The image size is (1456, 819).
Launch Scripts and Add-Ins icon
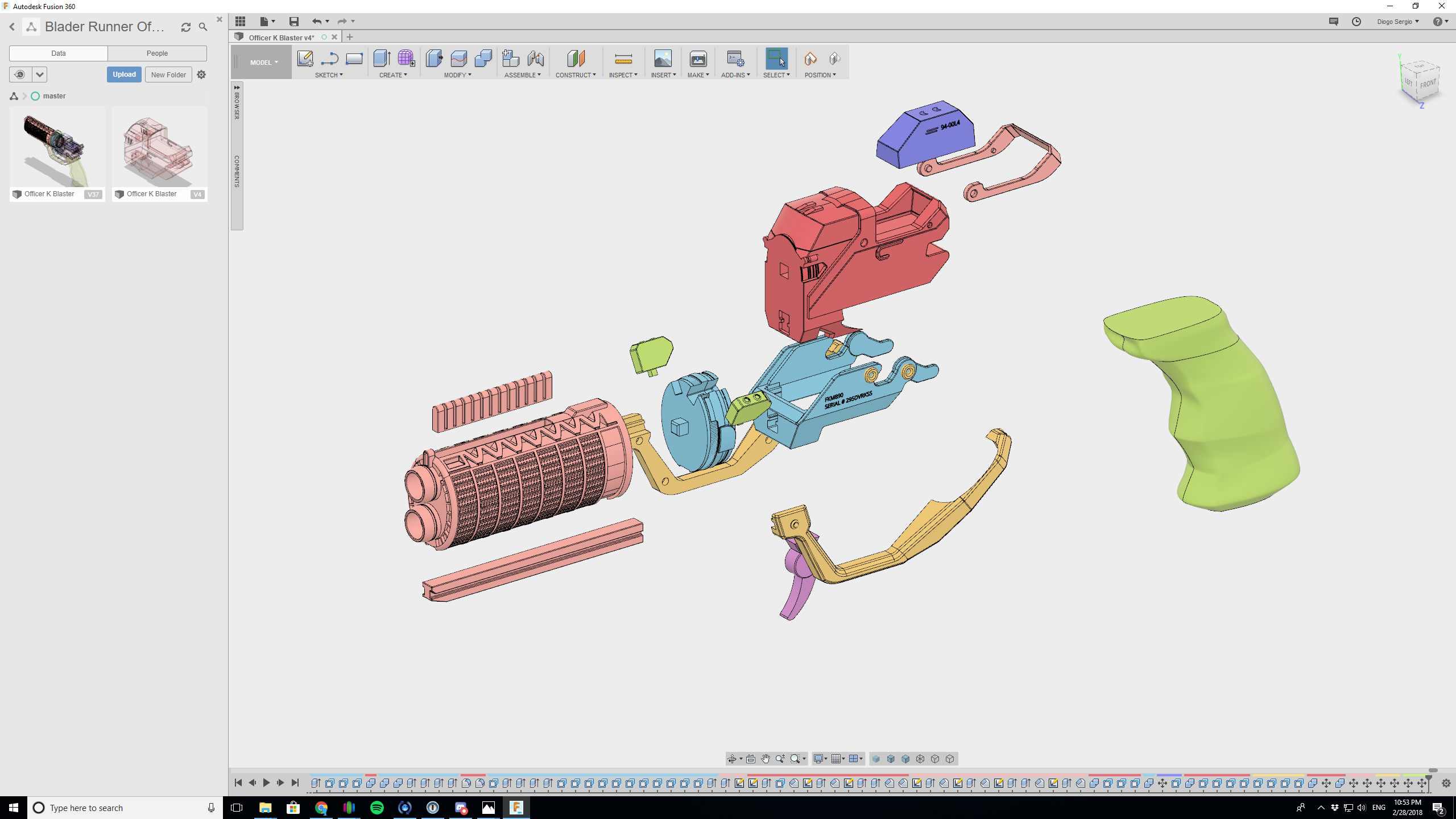click(x=735, y=59)
